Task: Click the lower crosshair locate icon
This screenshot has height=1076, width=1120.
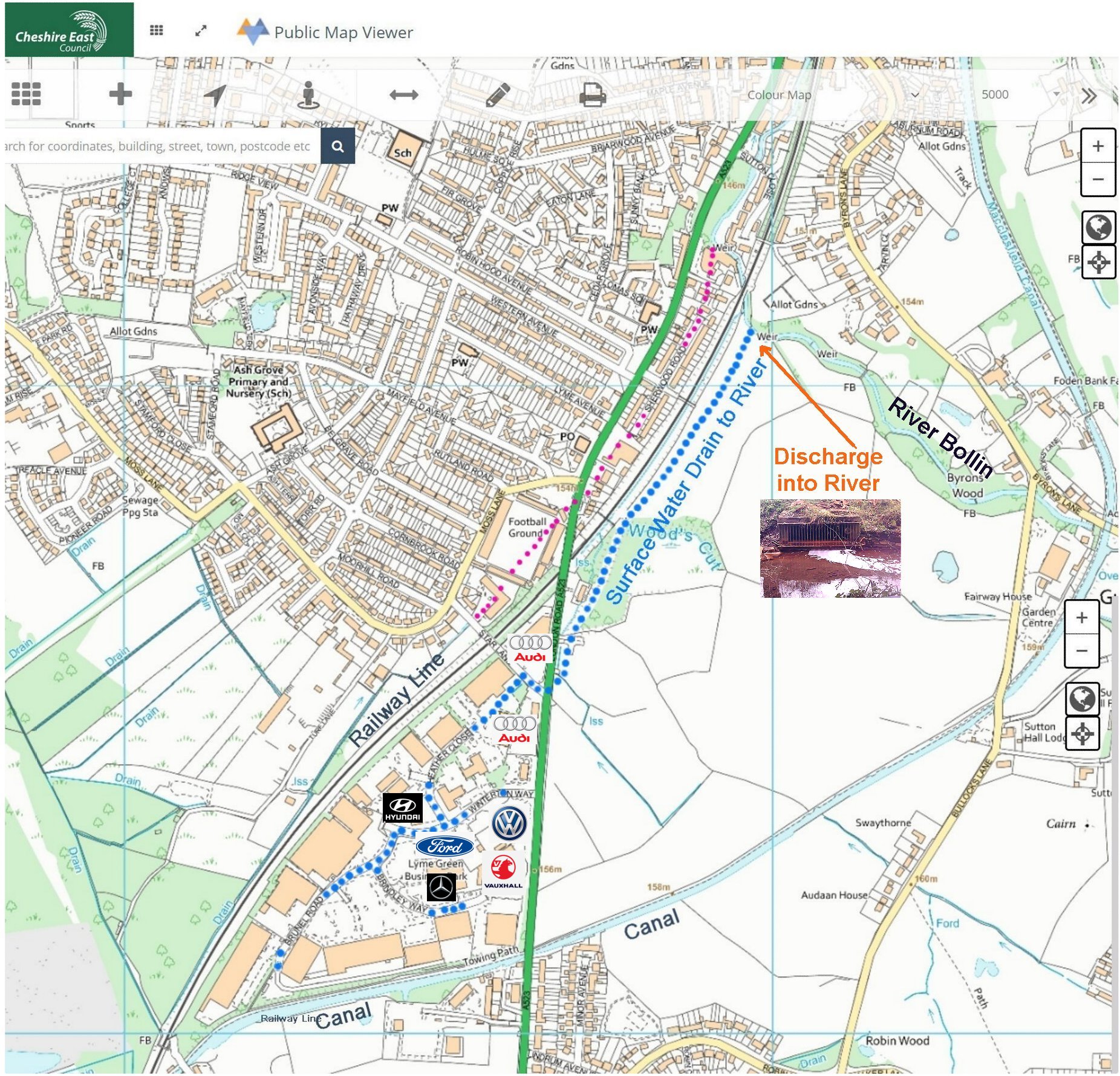Action: tap(1083, 734)
